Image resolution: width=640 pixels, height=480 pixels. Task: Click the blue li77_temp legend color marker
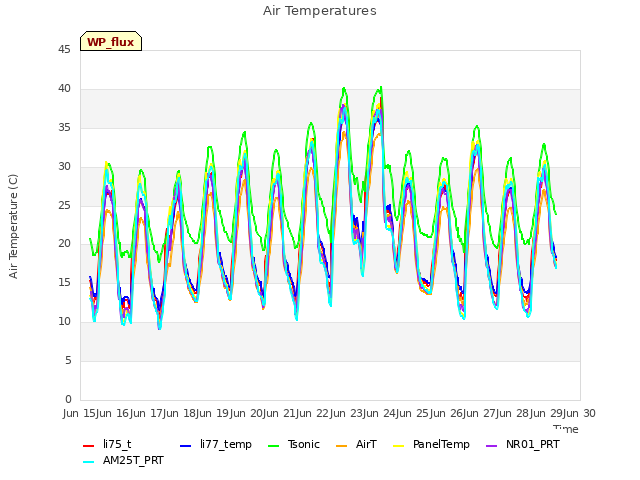click(x=185, y=446)
